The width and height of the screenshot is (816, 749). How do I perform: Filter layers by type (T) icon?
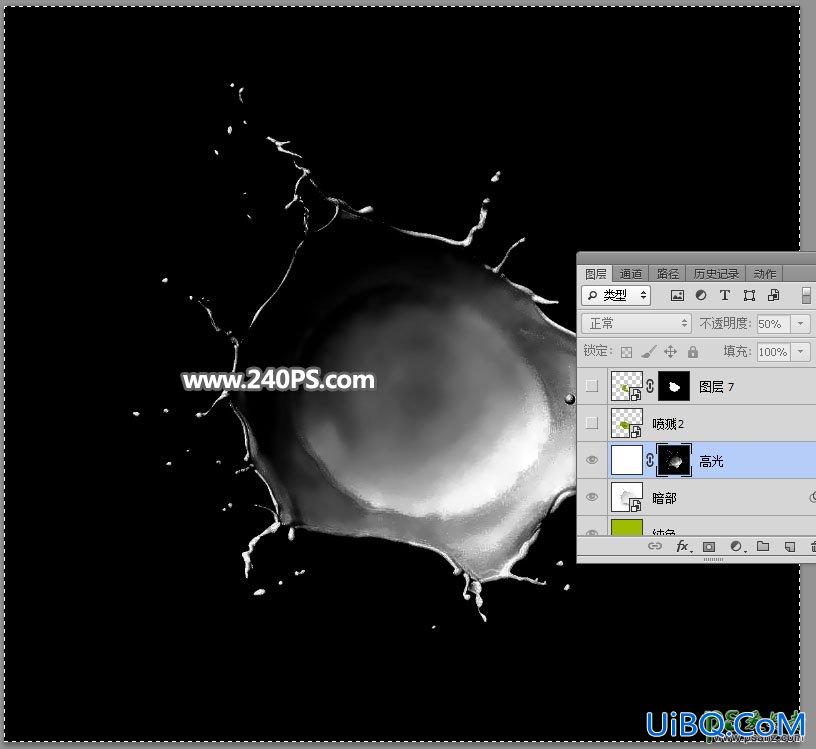point(724,296)
